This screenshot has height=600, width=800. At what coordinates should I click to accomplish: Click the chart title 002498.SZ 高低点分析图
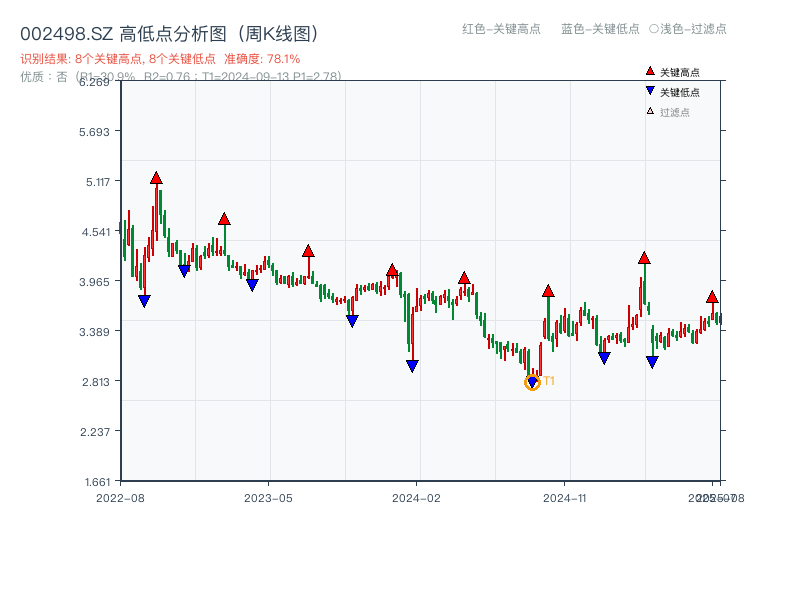(x=169, y=34)
